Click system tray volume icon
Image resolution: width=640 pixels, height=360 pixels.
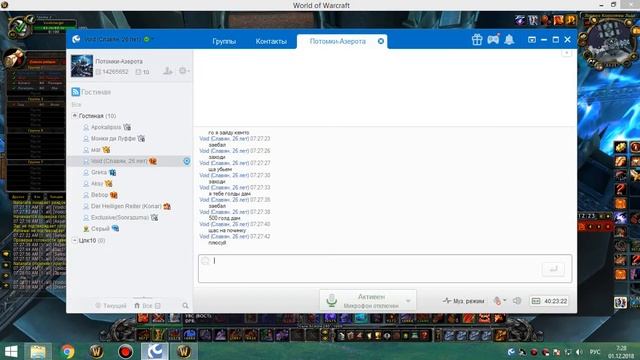[579, 352]
